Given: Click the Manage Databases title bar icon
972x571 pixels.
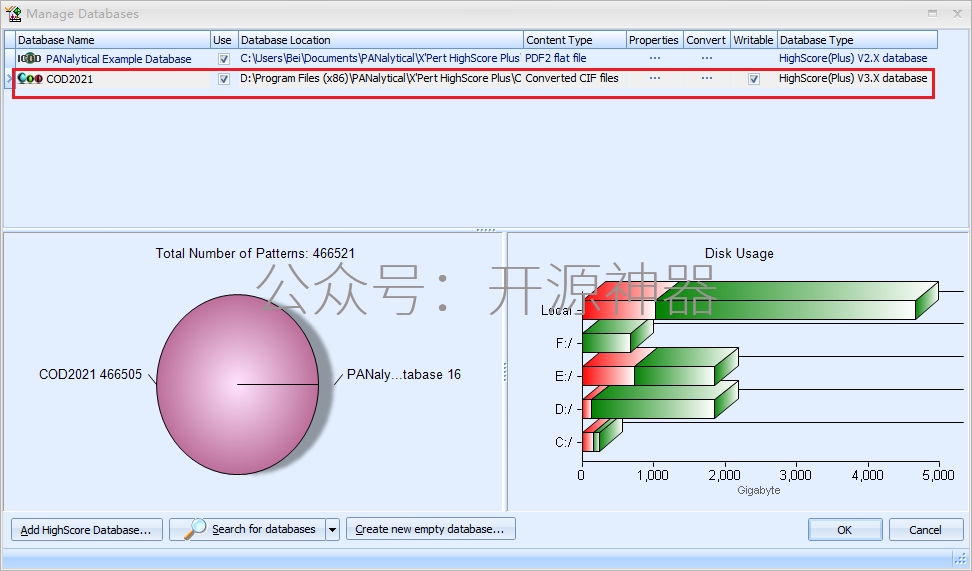Looking at the screenshot, I should 13,14.
